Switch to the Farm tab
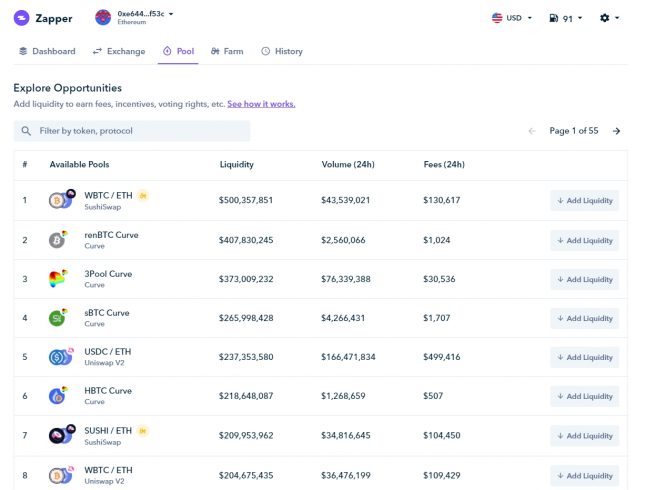645x490 pixels. (227, 51)
